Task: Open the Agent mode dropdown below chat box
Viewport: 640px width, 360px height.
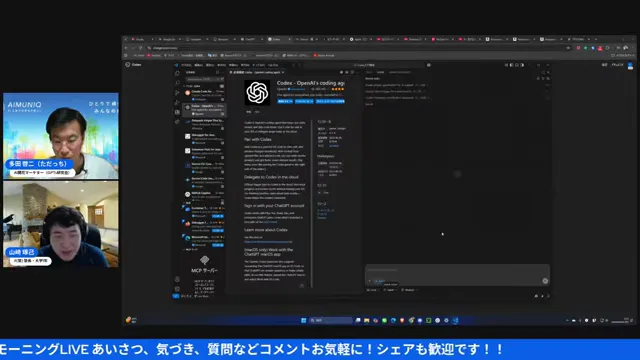Action: point(391,290)
